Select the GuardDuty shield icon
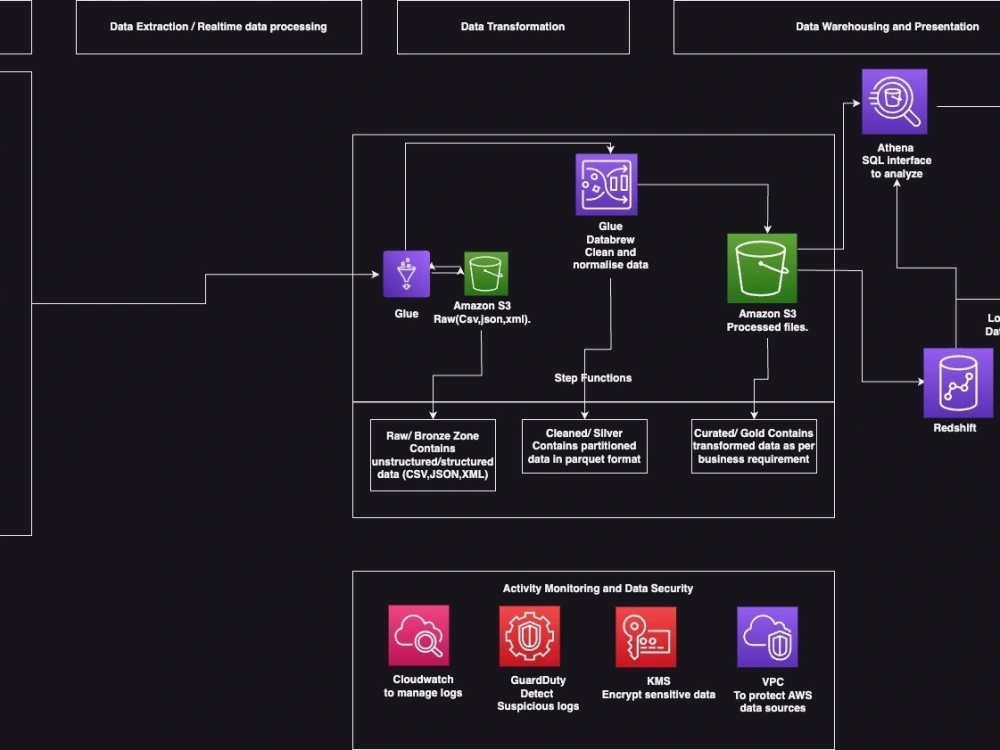This screenshot has width=1000, height=750. click(529, 635)
